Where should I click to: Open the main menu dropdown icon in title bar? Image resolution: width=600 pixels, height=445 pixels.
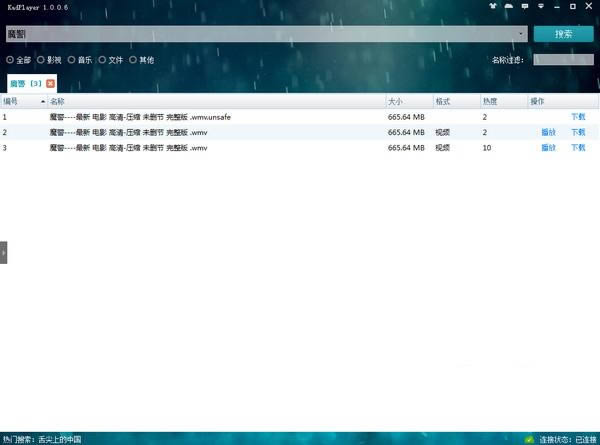542,7
